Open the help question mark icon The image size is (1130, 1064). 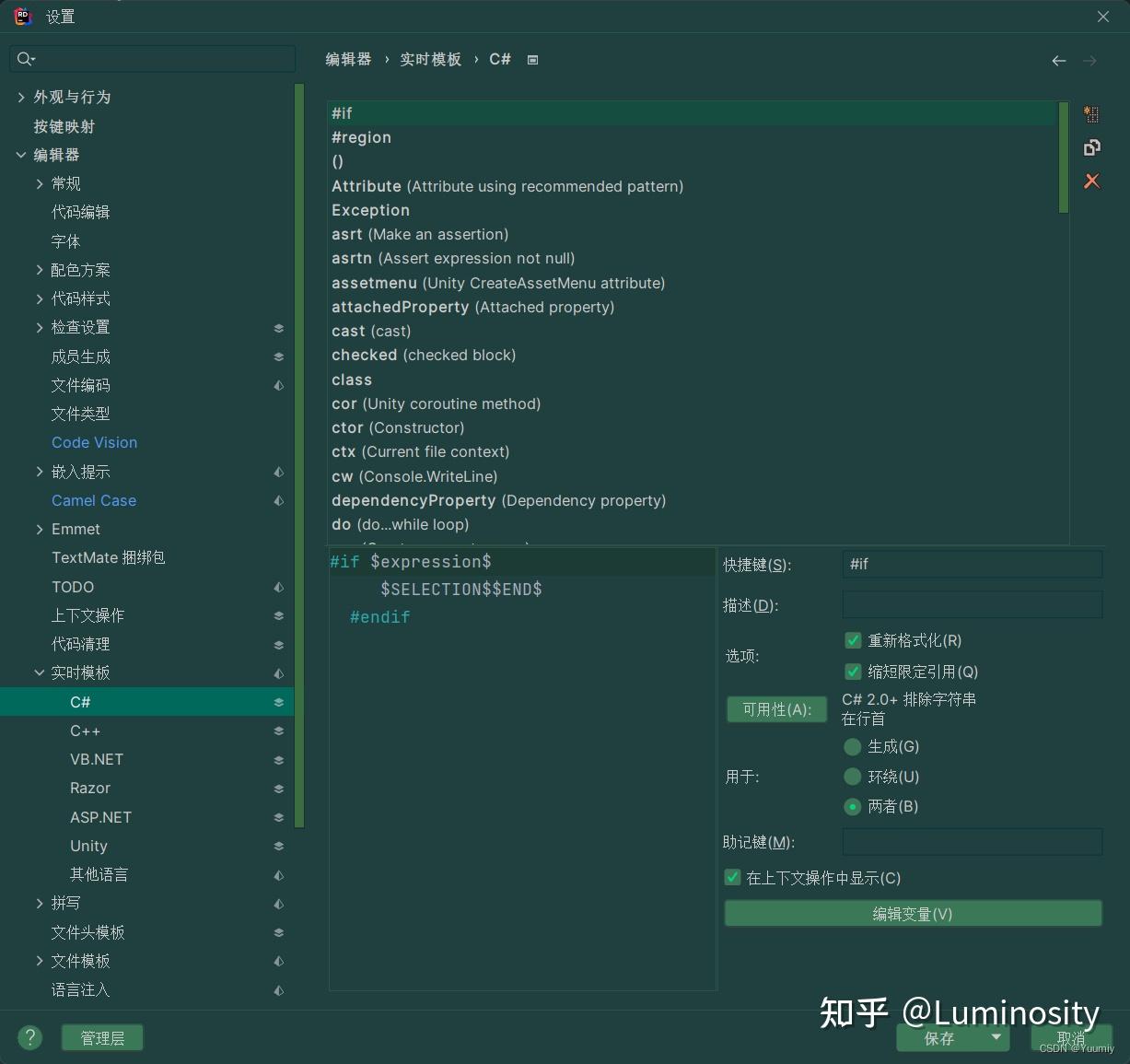pos(29,1037)
